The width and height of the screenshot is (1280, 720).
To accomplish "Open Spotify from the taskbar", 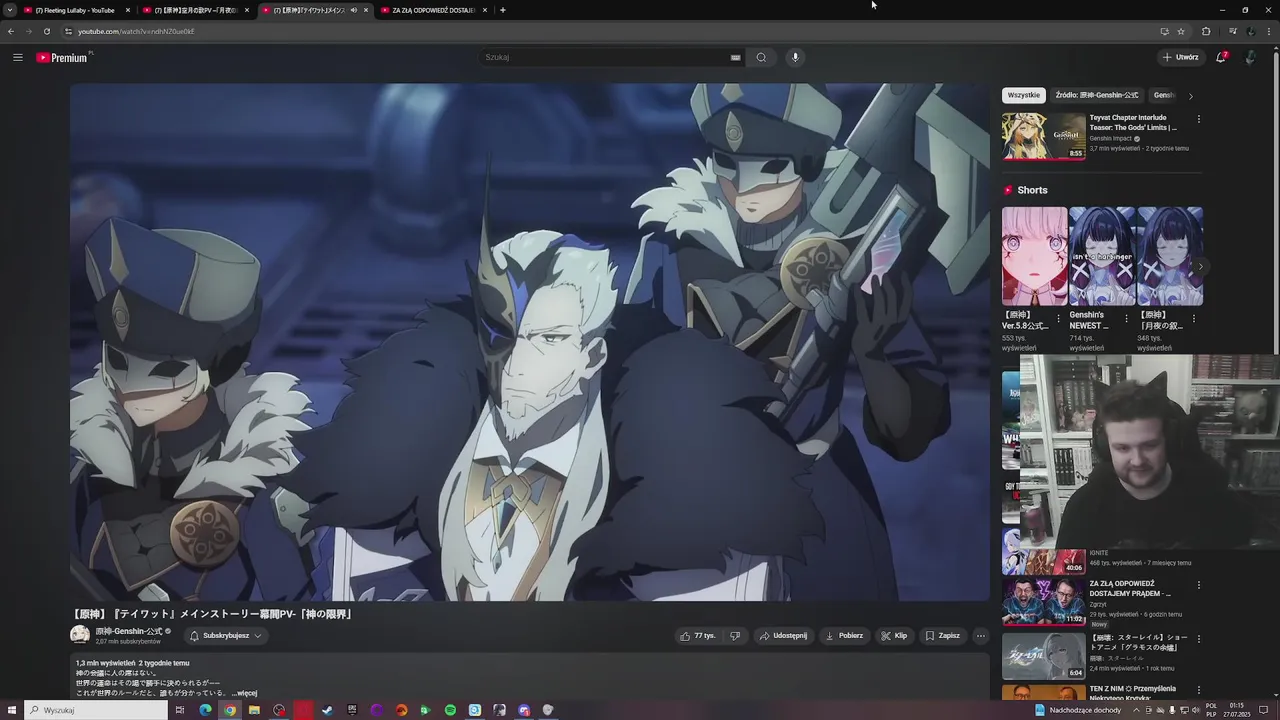I will pyautogui.click(x=450, y=710).
